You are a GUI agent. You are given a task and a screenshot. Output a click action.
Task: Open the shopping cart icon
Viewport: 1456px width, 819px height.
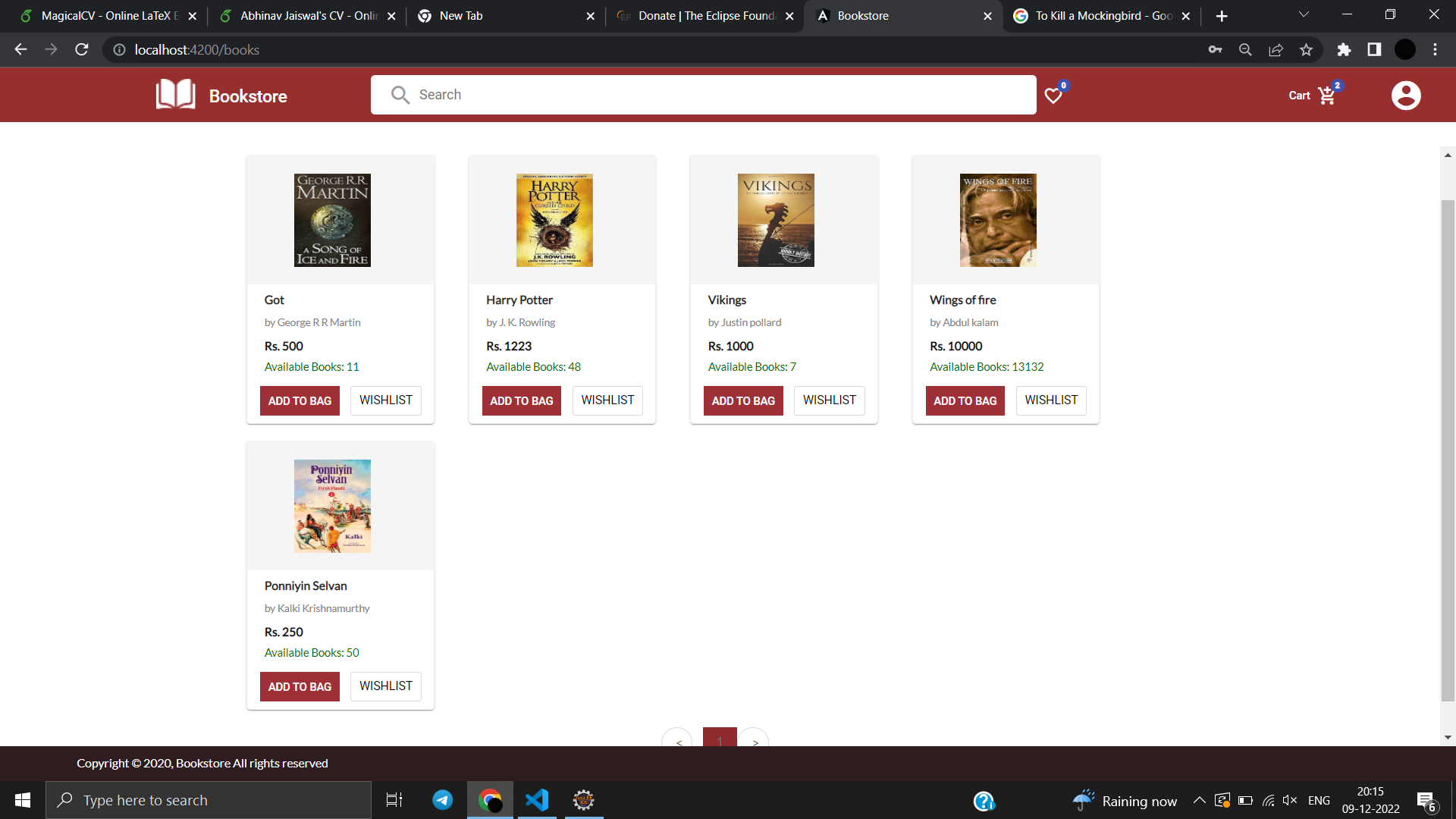click(x=1326, y=95)
